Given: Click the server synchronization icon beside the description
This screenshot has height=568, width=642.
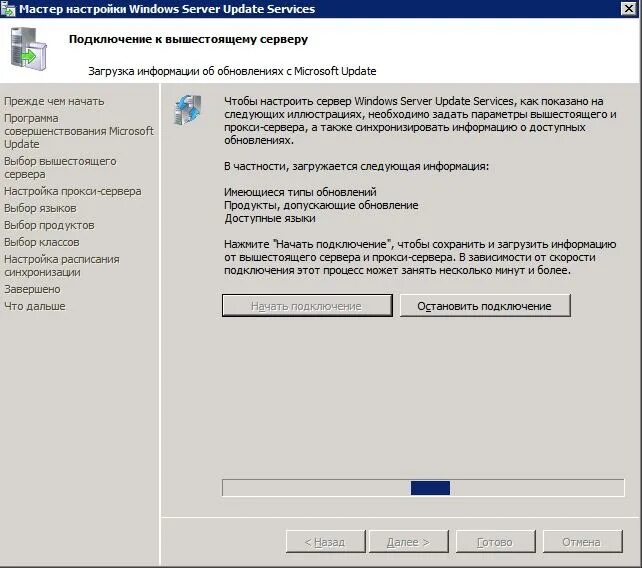Looking at the screenshot, I should coord(188,109).
